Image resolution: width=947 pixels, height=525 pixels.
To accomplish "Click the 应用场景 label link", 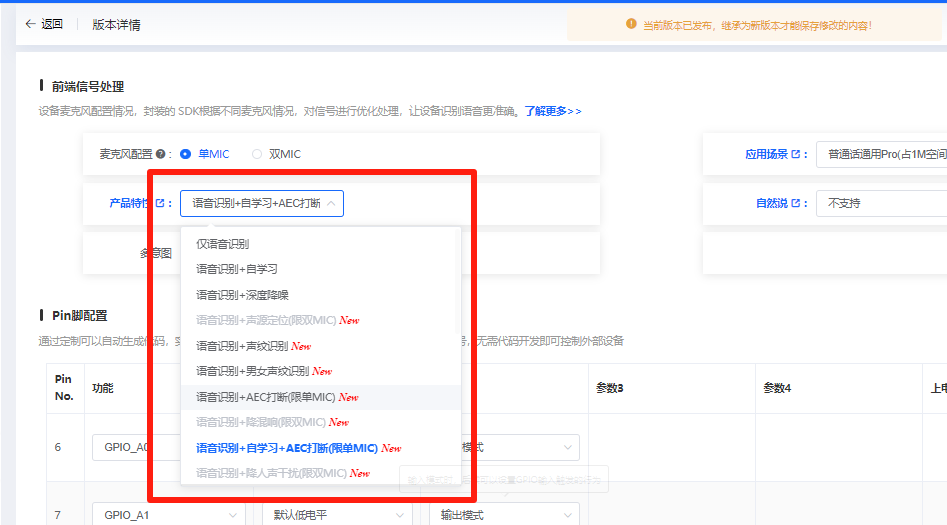I will click(x=766, y=154).
